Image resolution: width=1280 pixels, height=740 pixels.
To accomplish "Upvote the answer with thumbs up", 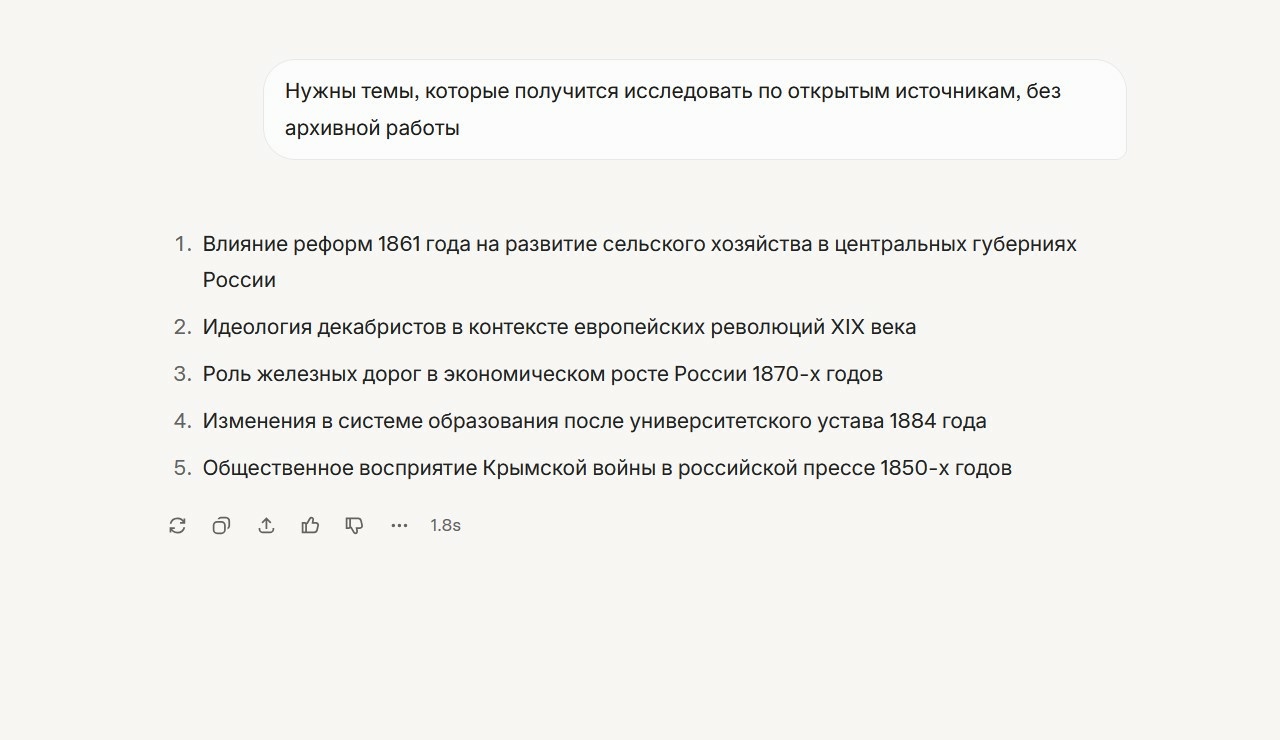I will click(310, 525).
